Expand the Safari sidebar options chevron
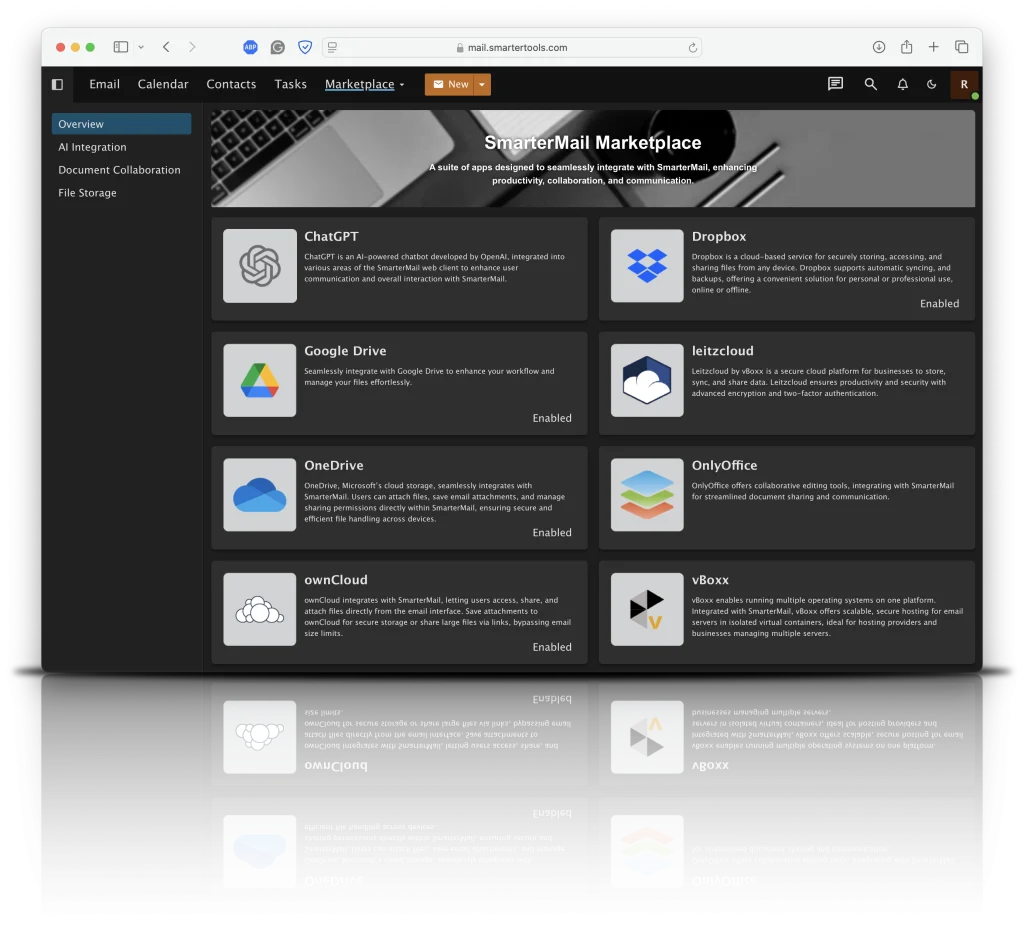 [x=141, y=47]
